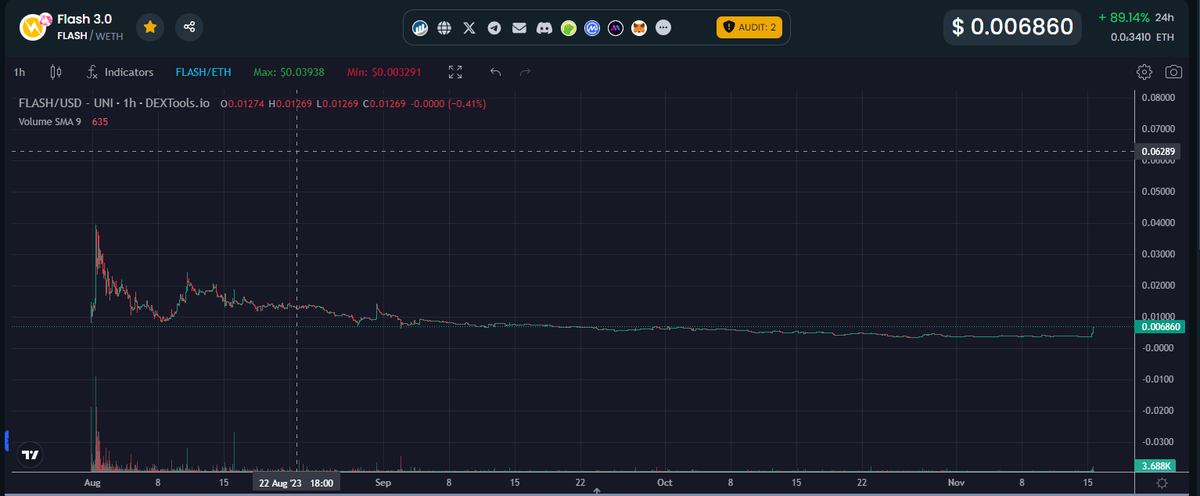Open the CoinMarketCap blue icon
Image resolution: width=1200 pixels, height=496 pixels.
point(592,28)
